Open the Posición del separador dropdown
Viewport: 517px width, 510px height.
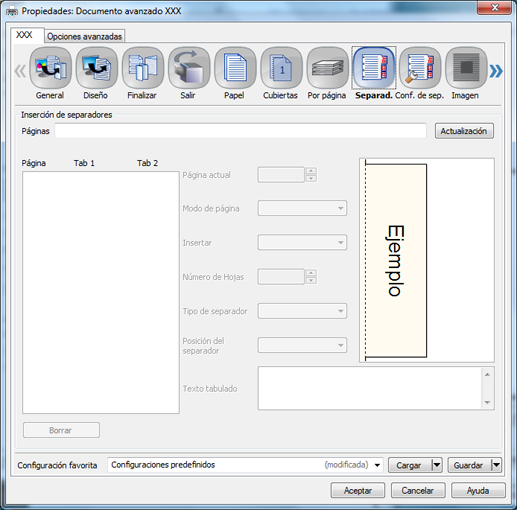[302, 345]
